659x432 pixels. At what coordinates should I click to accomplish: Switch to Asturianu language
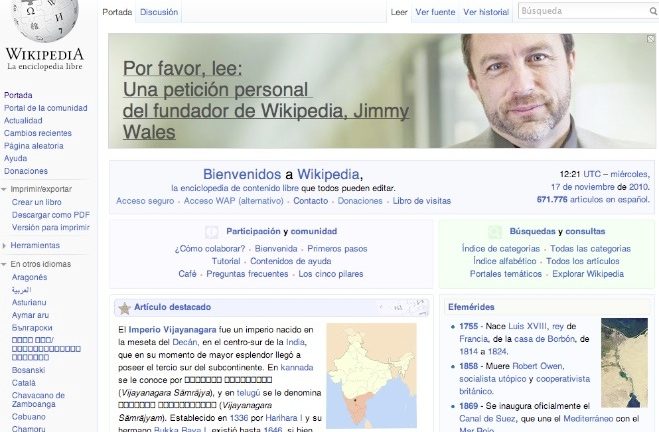[x=29, y=303]
